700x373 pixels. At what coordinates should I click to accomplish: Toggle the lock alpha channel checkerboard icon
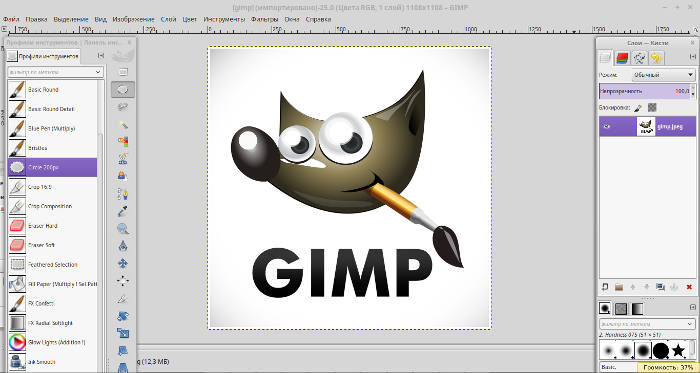click(652, 108)
